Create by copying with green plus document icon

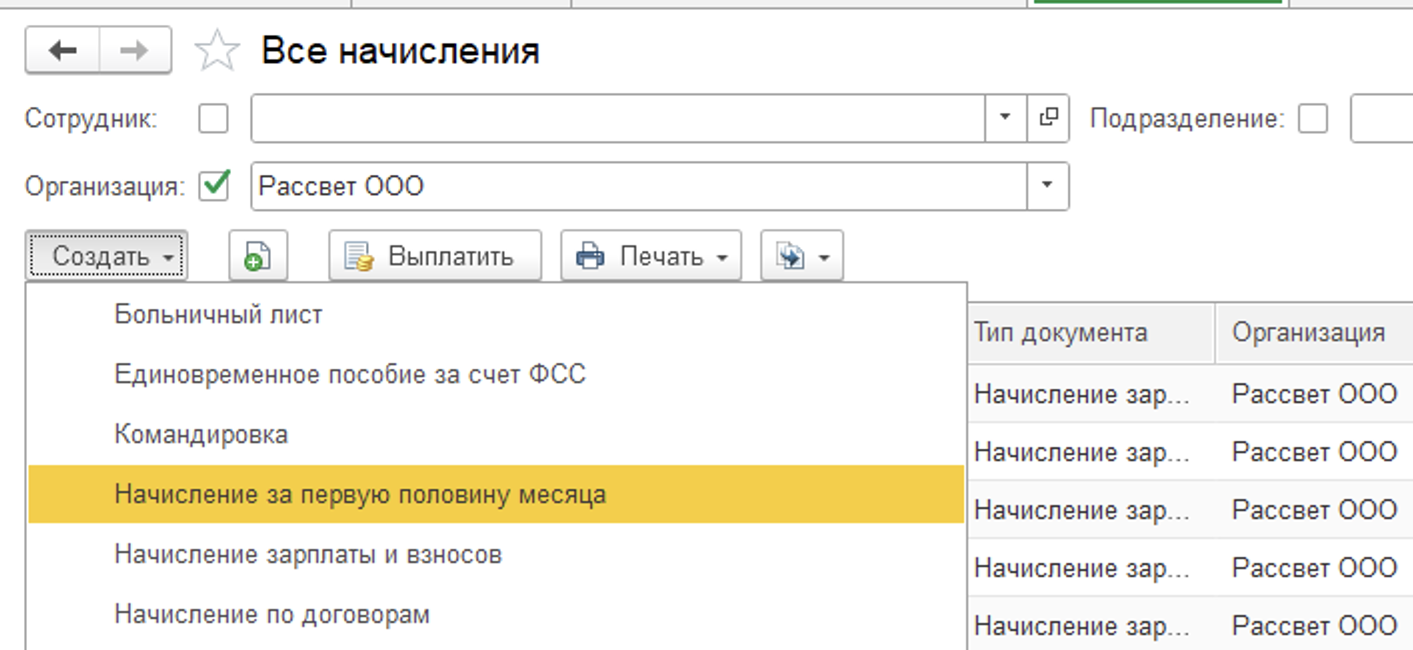258,256
